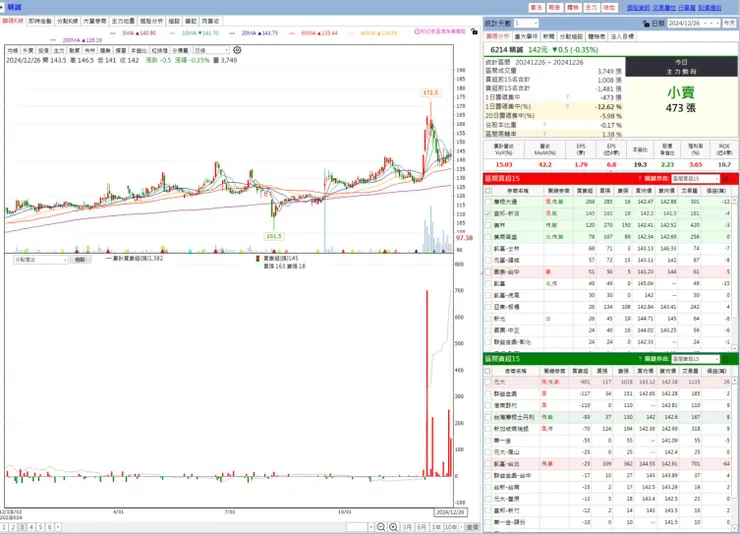740x534 pixels.
Task: Click the 主力 red button in top bar
Action: 591,8
